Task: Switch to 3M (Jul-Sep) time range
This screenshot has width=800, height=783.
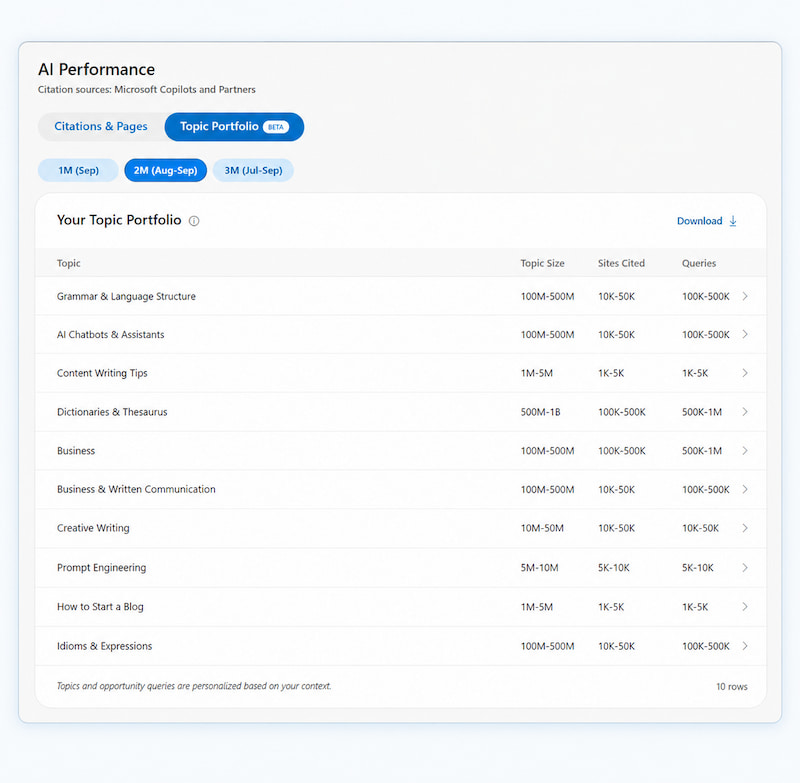Action: pos(253,170)
